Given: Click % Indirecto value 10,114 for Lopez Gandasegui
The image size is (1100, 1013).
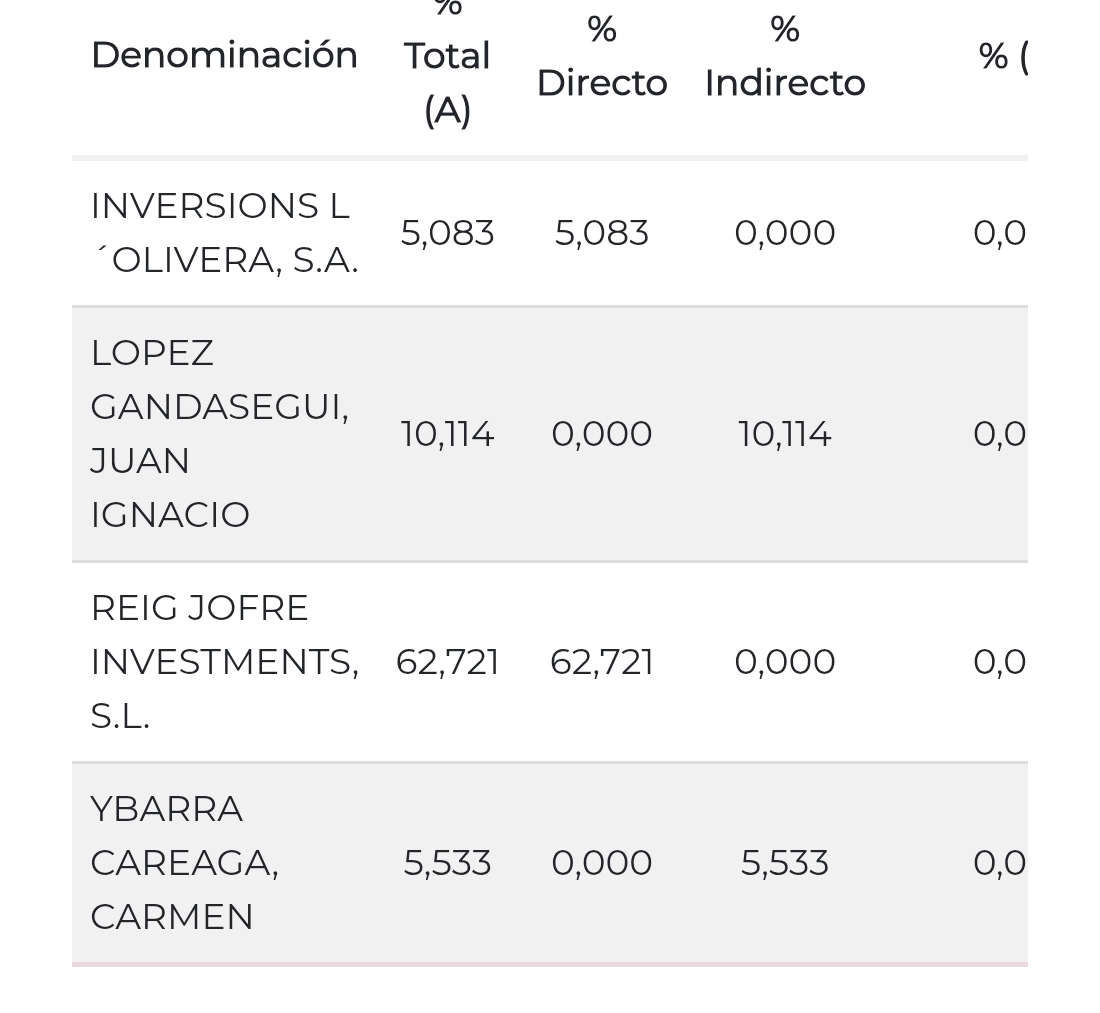Looking at the screenshot, I should [784, 434].
